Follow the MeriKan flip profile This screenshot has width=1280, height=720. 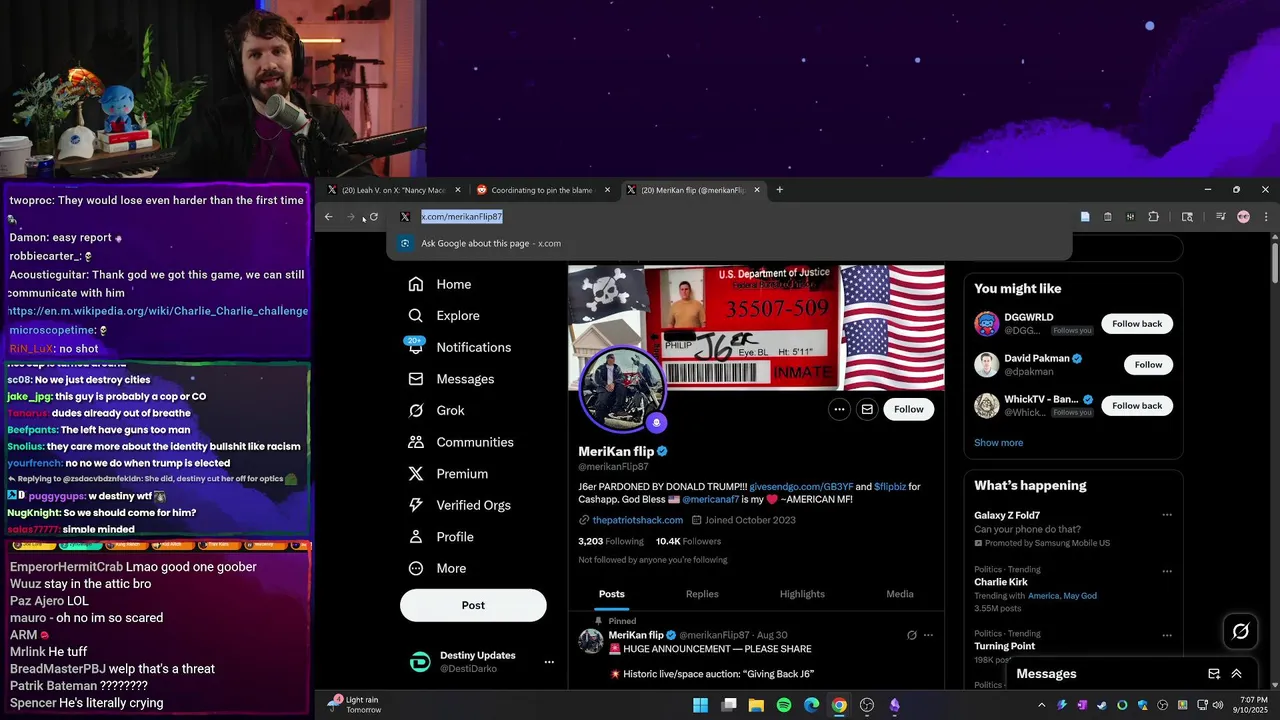[909, 409]
